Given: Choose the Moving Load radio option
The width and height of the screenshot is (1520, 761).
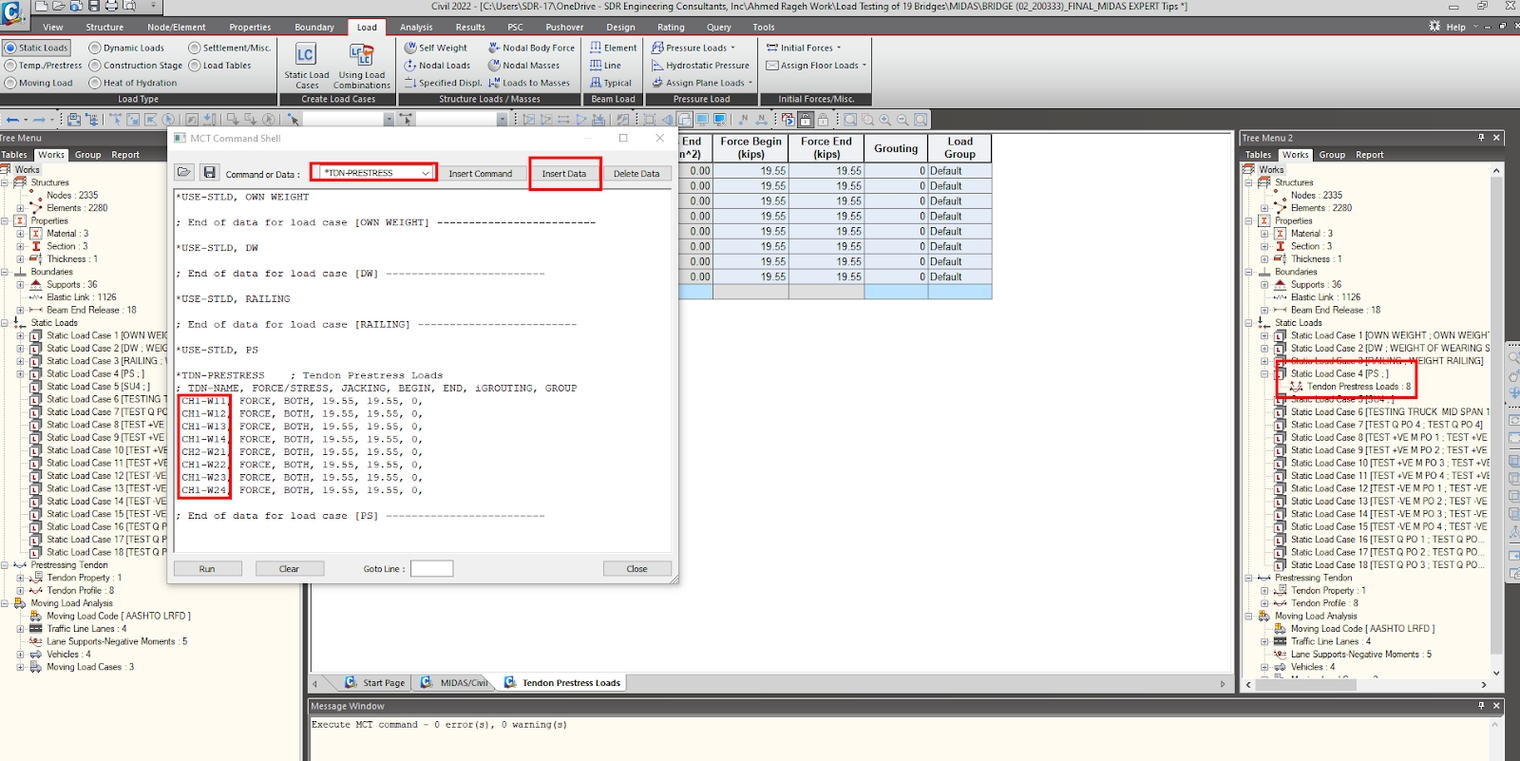Looking at the screenshot, I should (10, 83).
